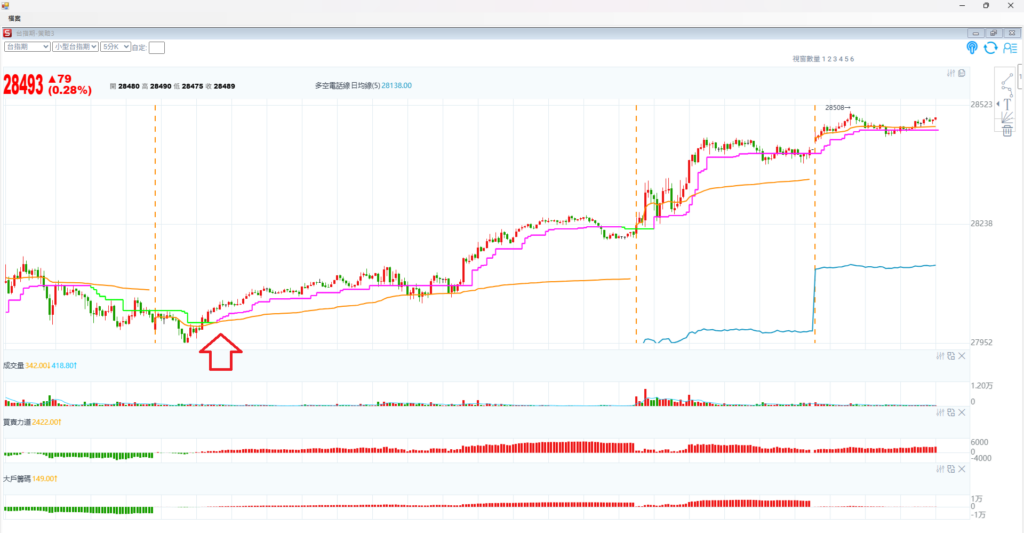Open main chart indicator settings icon
Image resolution: width=1024 pixels, height=533 pixels.
(x=951, y=73)
